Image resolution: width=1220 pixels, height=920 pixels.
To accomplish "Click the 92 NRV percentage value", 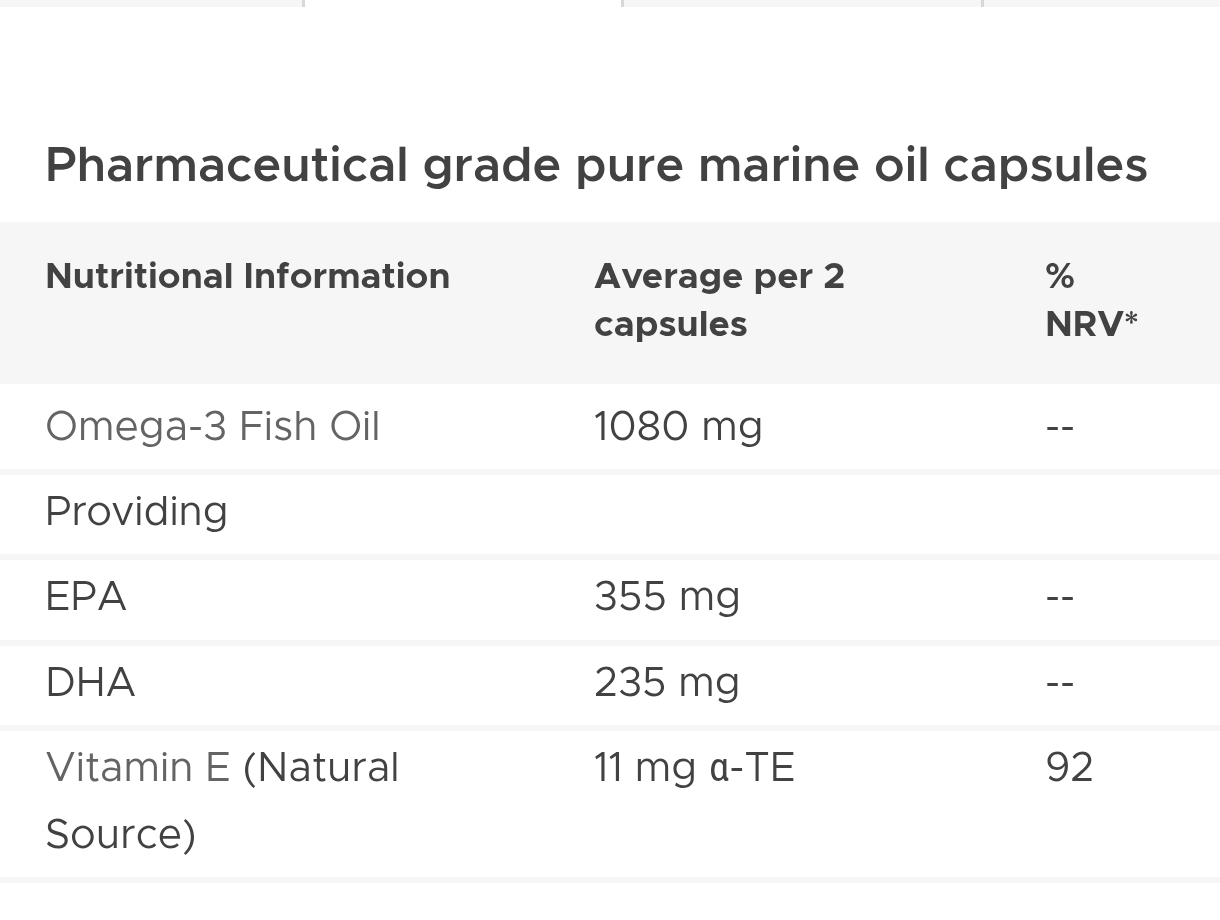I will click(x=1069, y=768).
